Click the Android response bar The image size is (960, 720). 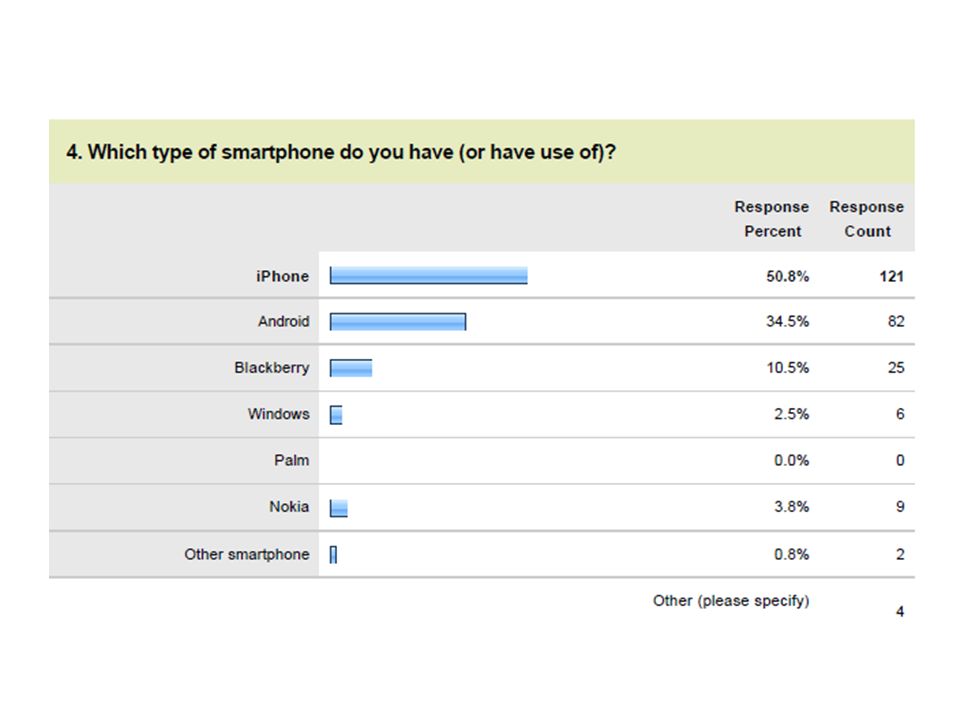398,321
